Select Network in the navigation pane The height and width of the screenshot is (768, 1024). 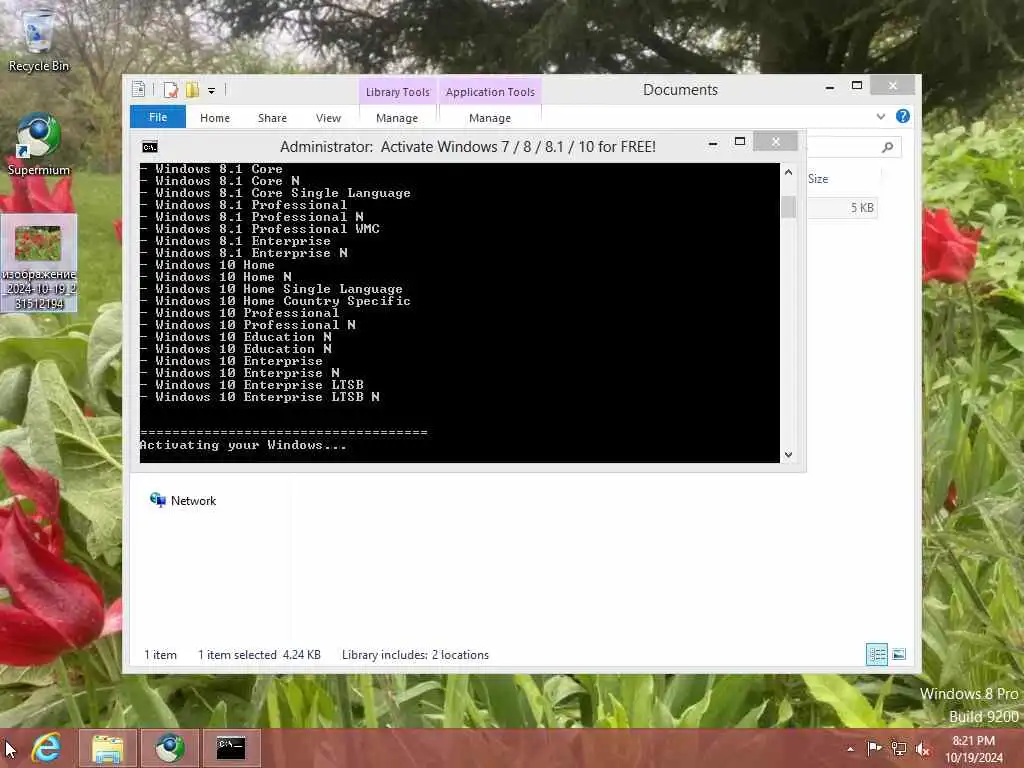(x=183, y=501)
